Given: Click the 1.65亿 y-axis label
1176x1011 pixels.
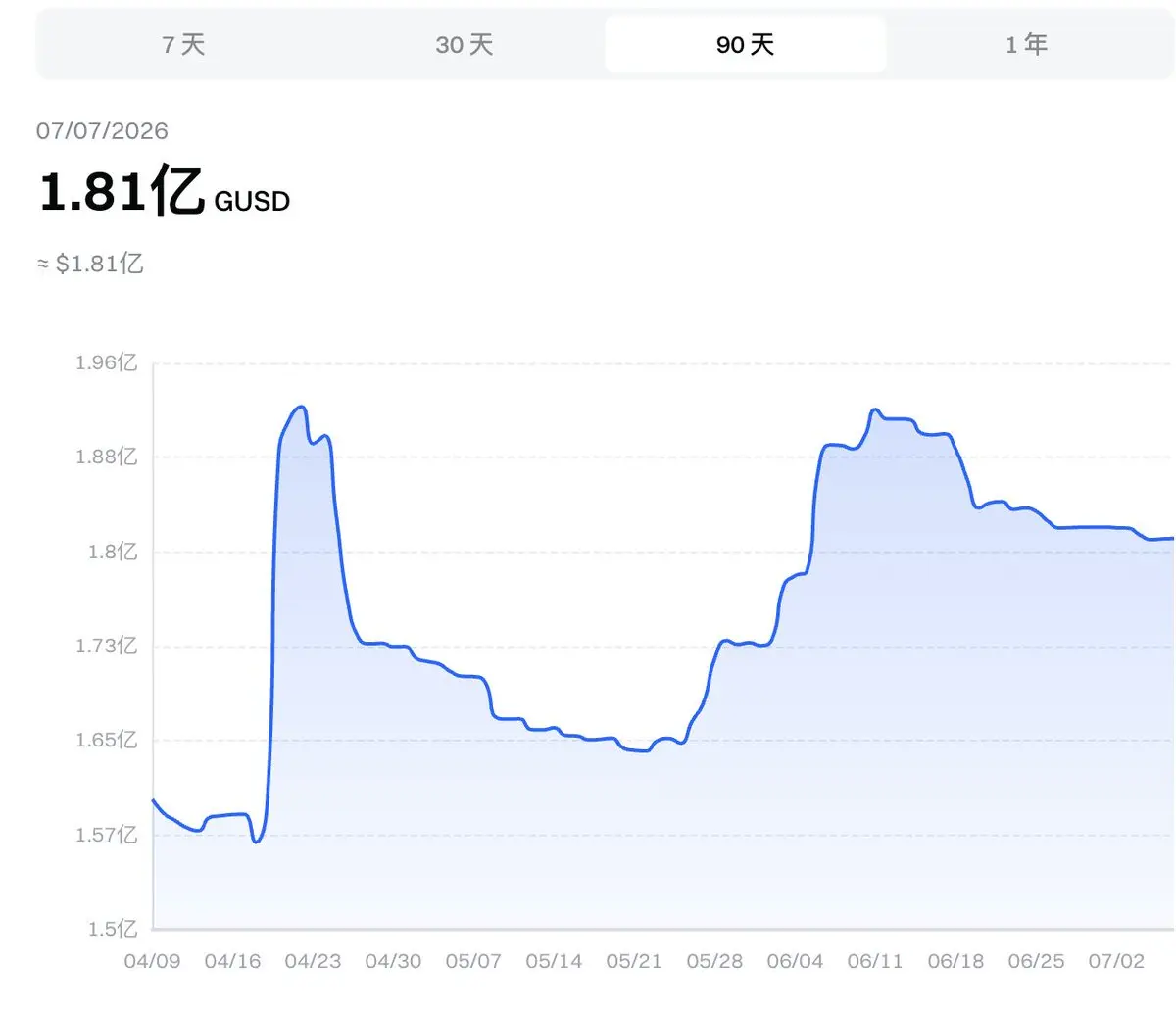Looking at the screenshot, I should click(107, 740).
